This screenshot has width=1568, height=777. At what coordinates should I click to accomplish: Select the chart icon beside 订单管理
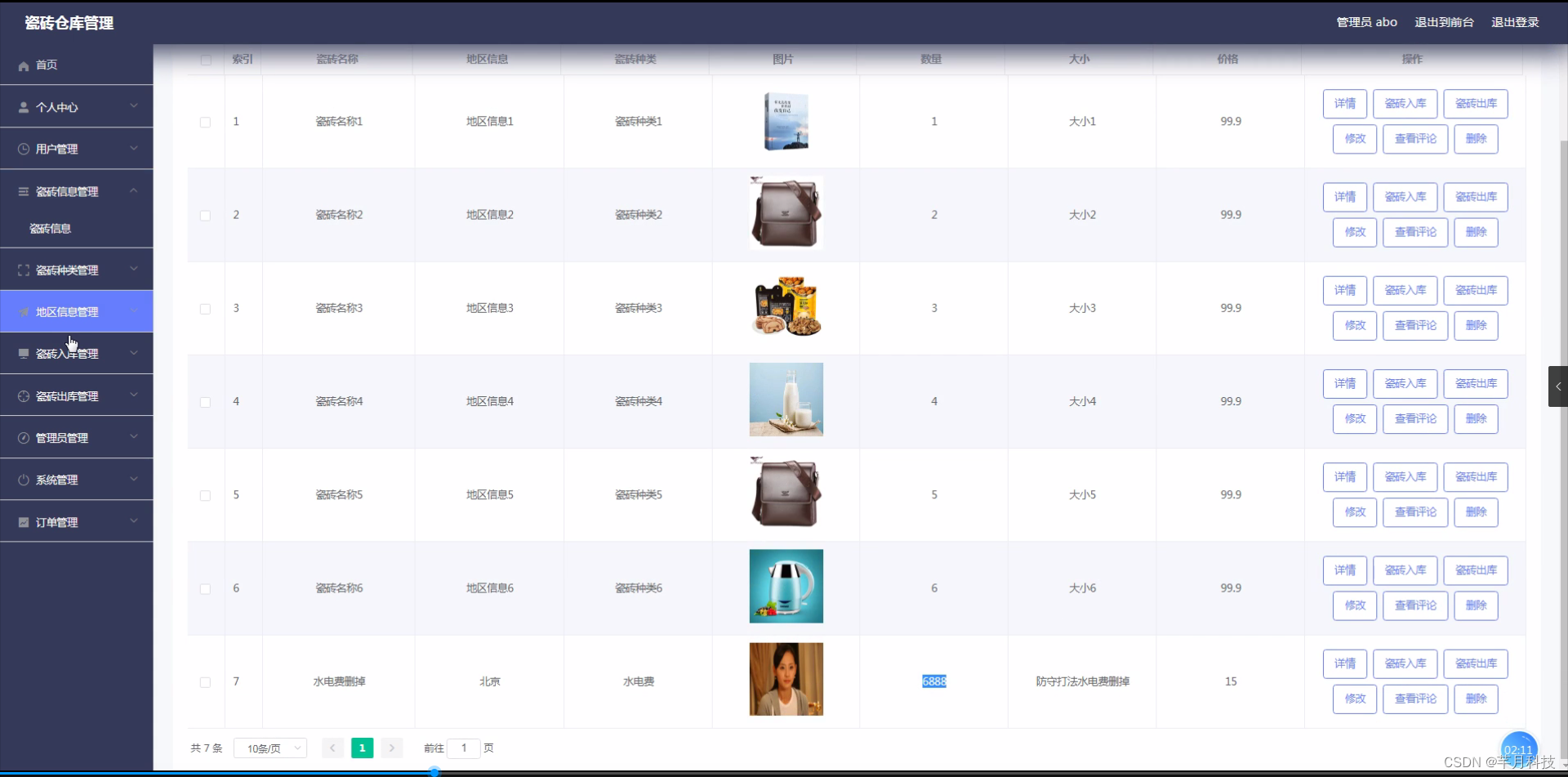(x=23, y=522)
